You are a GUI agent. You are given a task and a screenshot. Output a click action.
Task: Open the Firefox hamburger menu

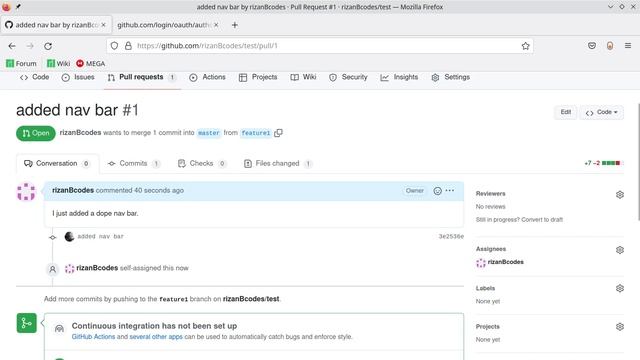[628, 46]
